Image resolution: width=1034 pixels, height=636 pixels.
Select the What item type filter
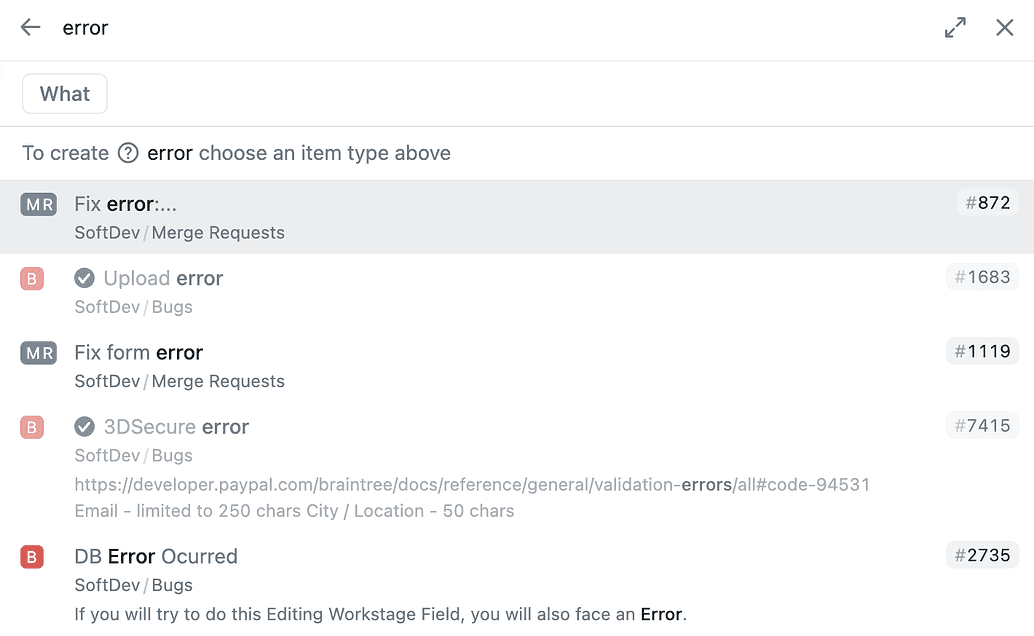(x=65, y=94)
